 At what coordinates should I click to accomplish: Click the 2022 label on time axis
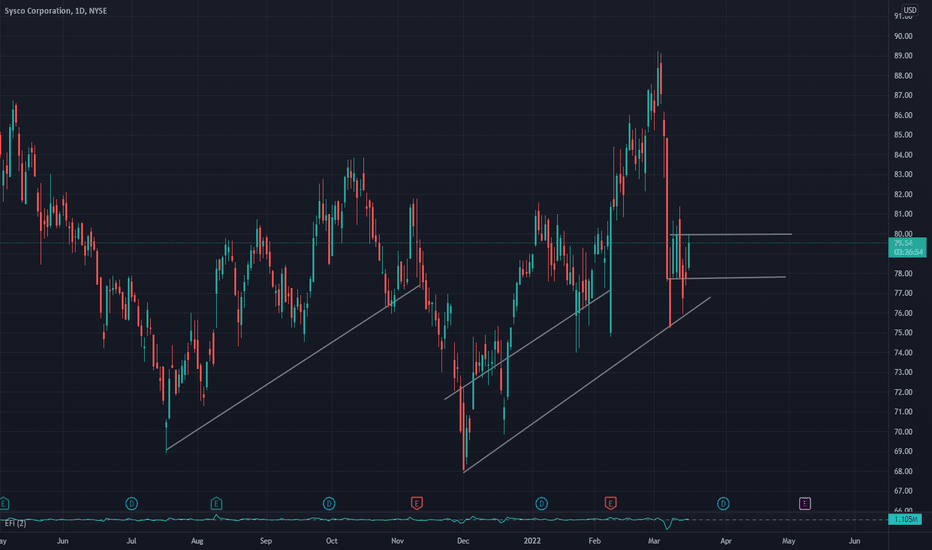[532, 541]
